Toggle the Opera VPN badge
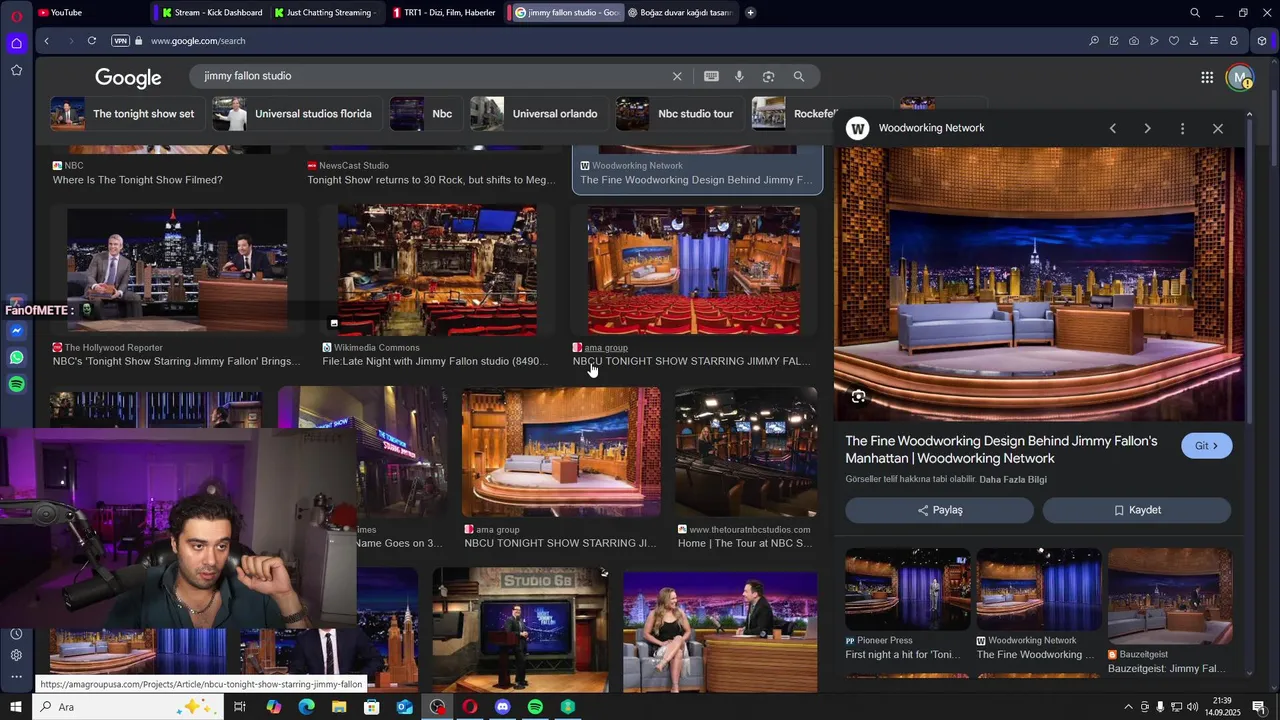The image size is (1280, 720). click(121, 41)
